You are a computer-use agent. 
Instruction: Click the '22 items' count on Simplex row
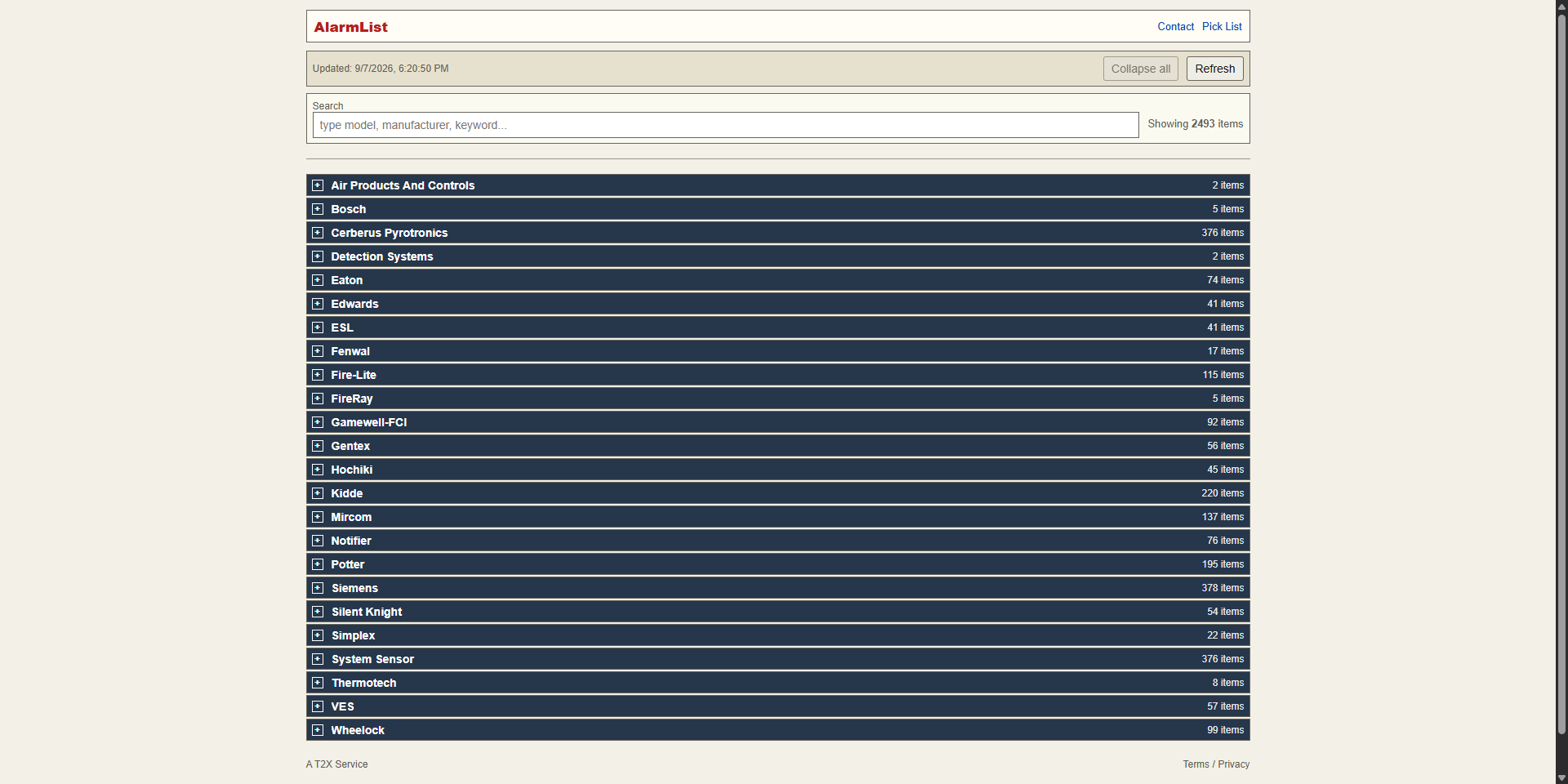point(1226,635)
